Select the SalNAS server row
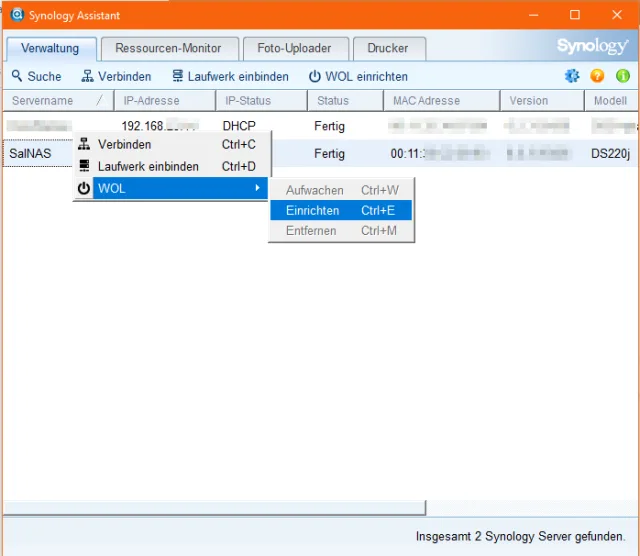 (30, 154)
